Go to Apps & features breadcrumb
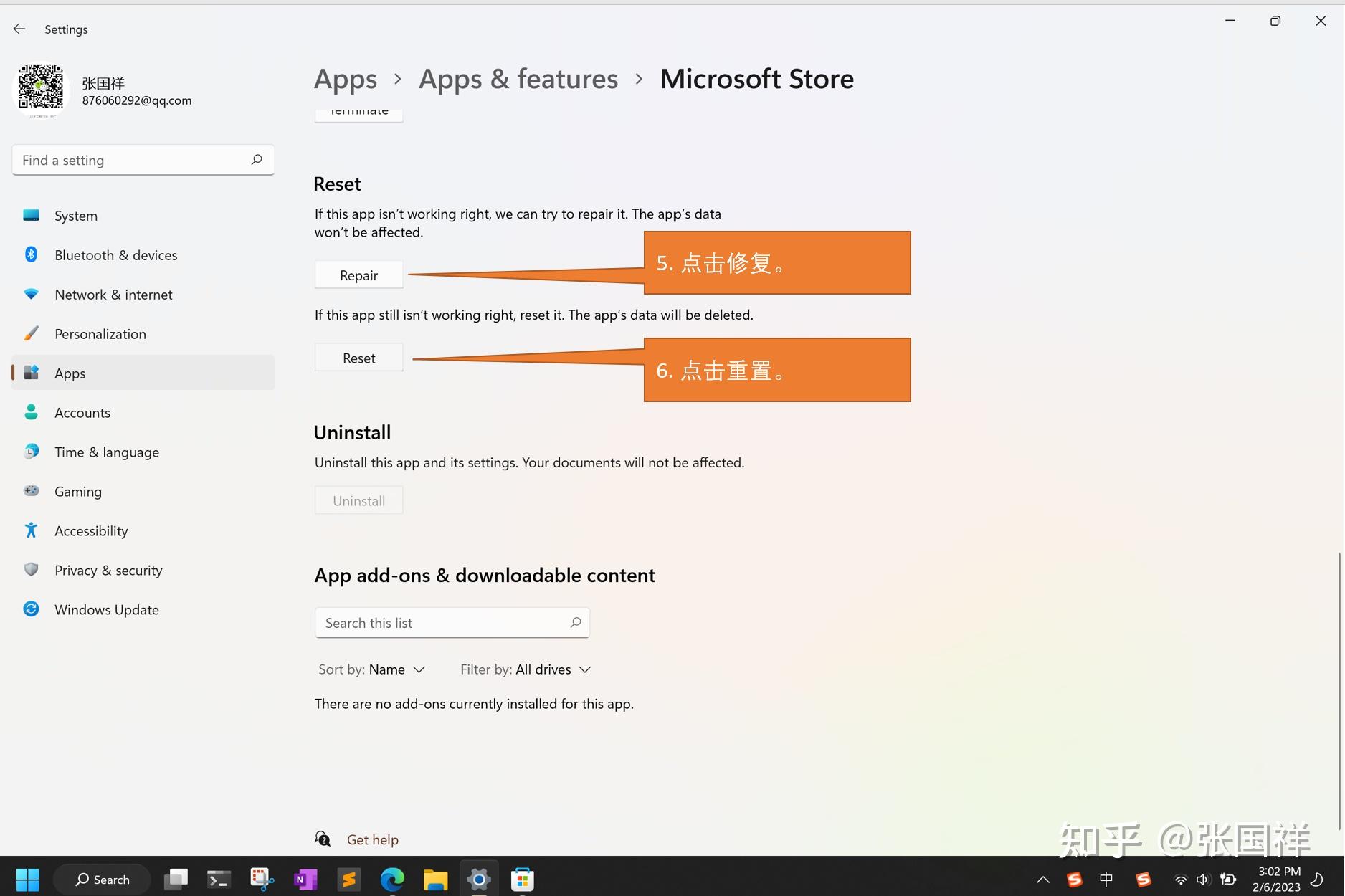Image resolution: width=1345 pixels, height=896 pixels. [518, 79]
